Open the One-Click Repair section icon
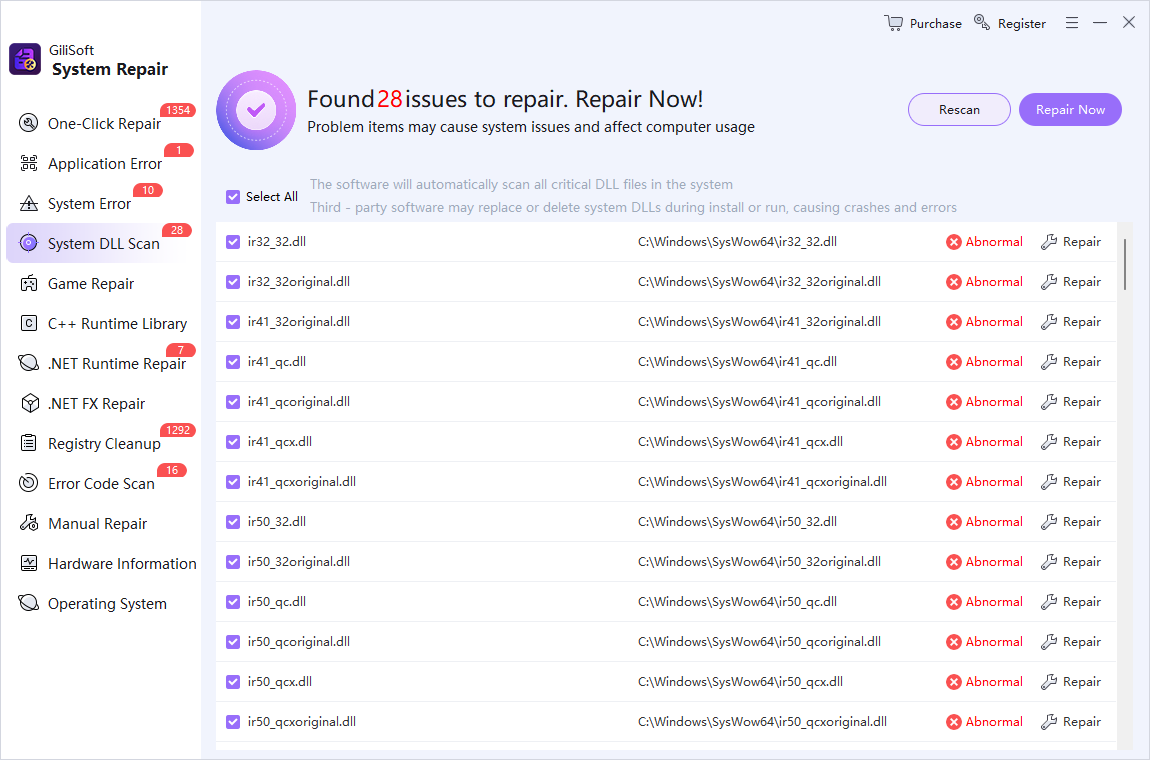The image size is (1150, 760). 29,123
